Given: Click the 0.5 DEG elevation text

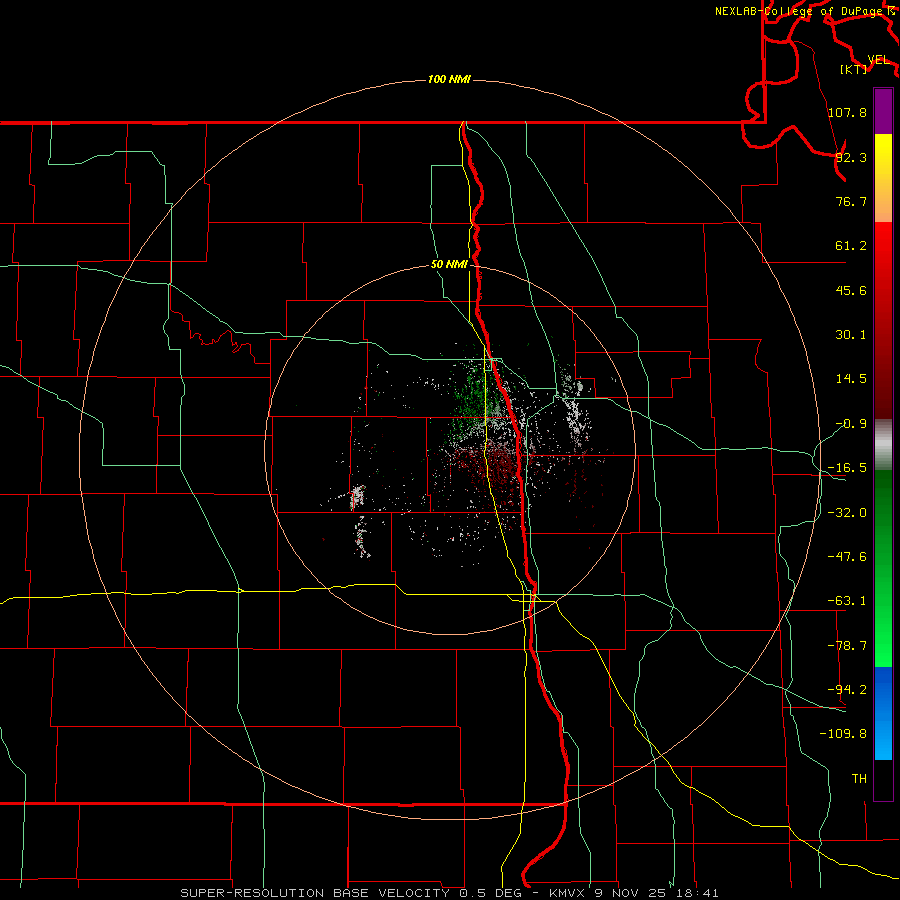Looking at the screenshot, I should click(x=490, y=893).
